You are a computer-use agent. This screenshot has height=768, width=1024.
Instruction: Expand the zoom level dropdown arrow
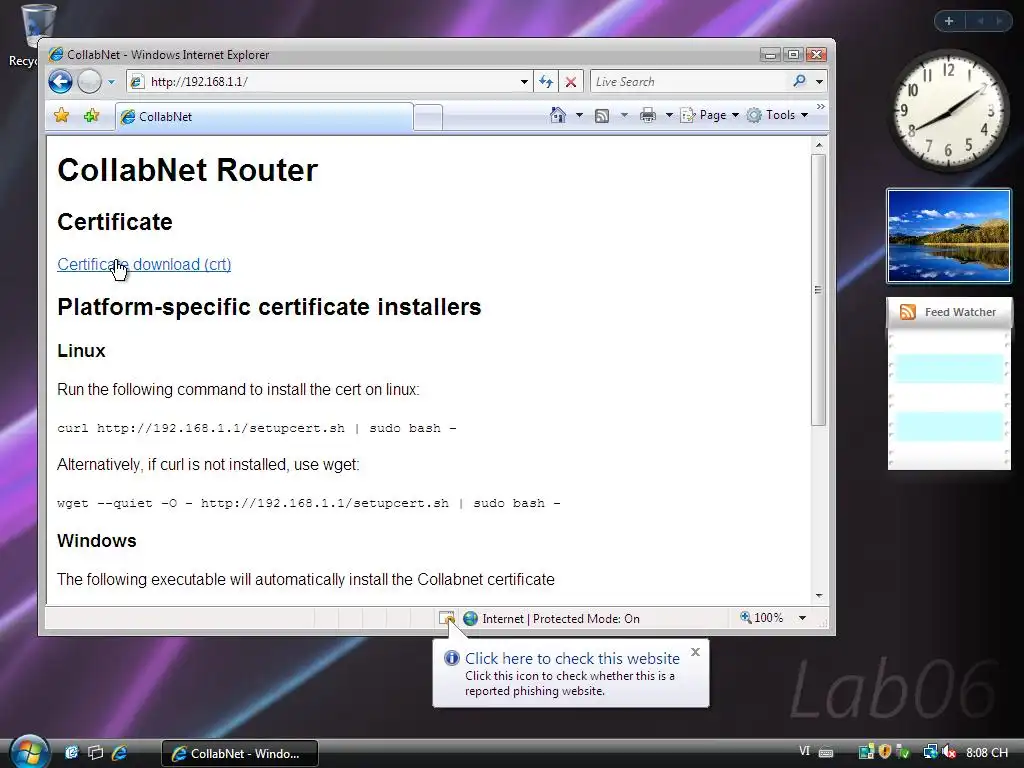[803, 618]
